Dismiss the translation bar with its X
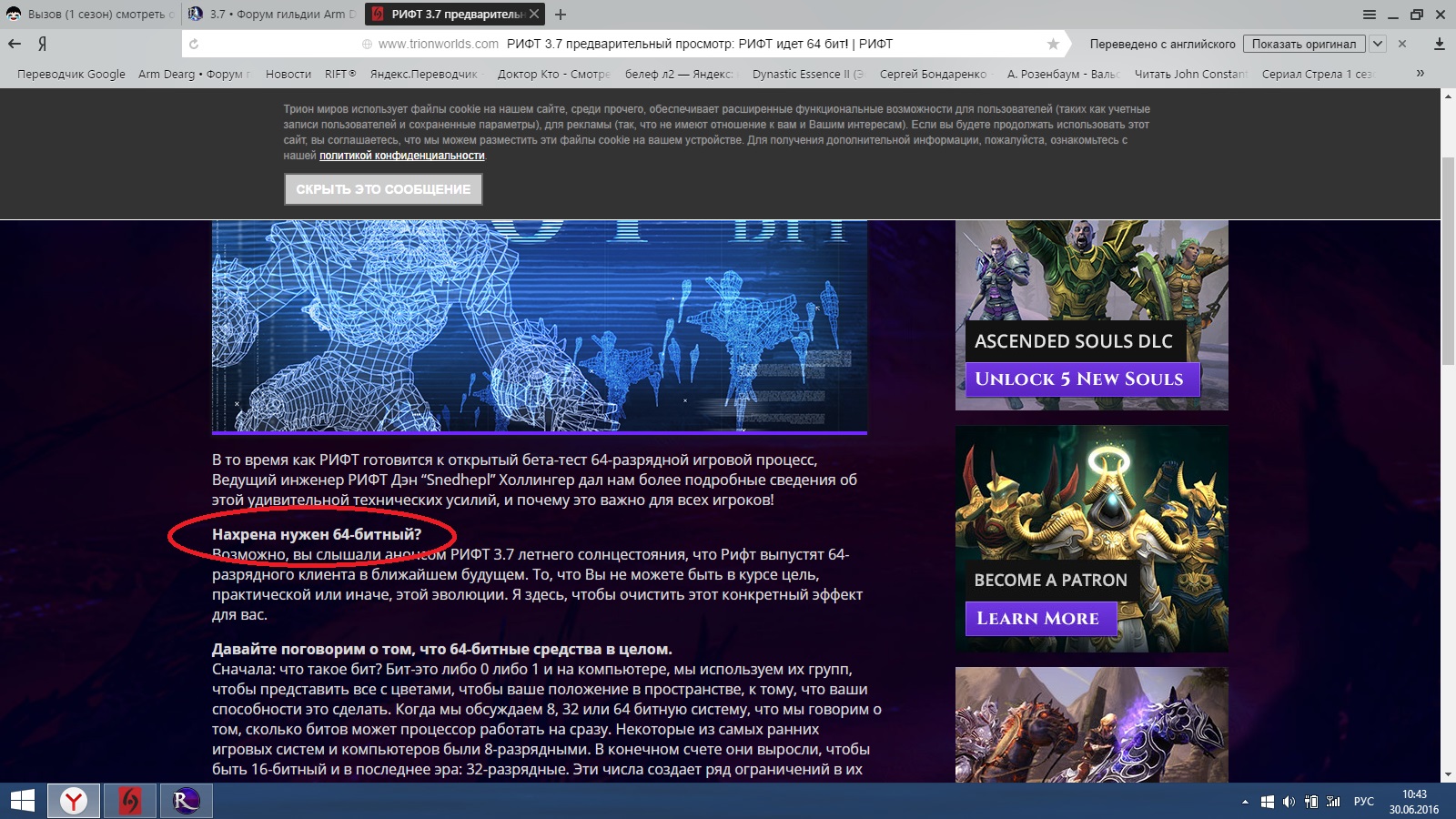 [x=1402, y=44]
